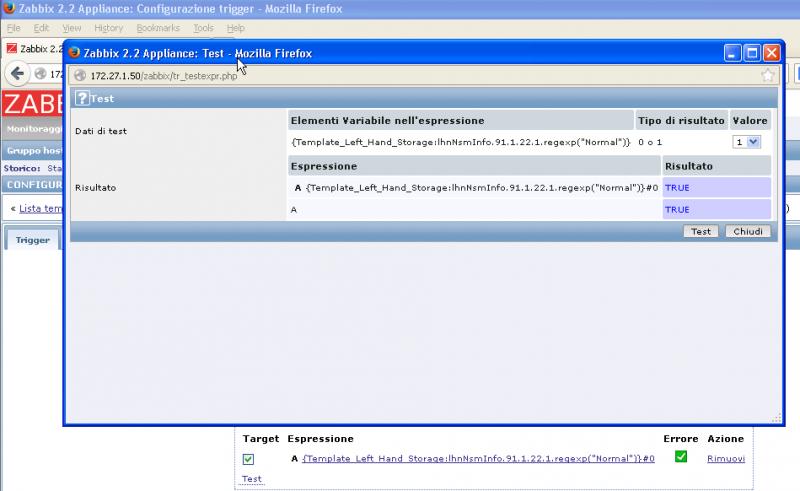Click the green Errore check icon

(x=681, y=456)
